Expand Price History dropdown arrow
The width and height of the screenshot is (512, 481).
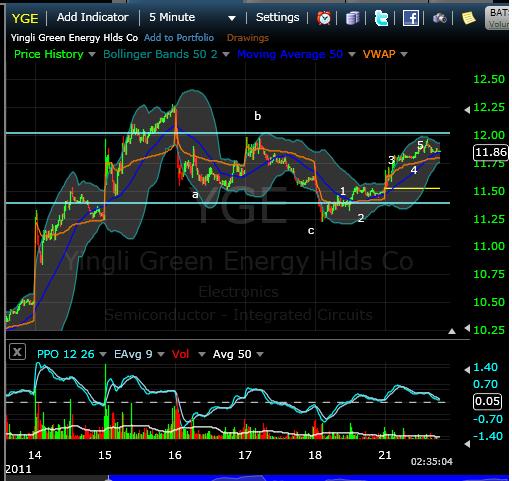[92, 54]
